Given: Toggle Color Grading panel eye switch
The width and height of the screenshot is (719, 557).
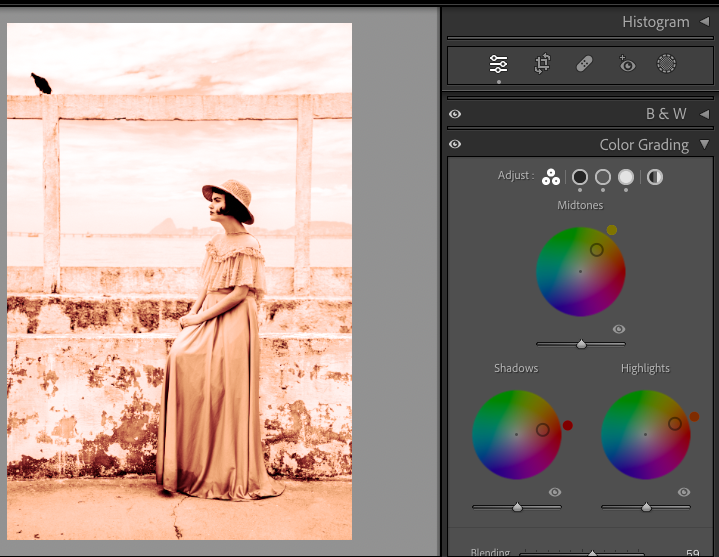Looking at the screenshot, I should click(455, 145).
